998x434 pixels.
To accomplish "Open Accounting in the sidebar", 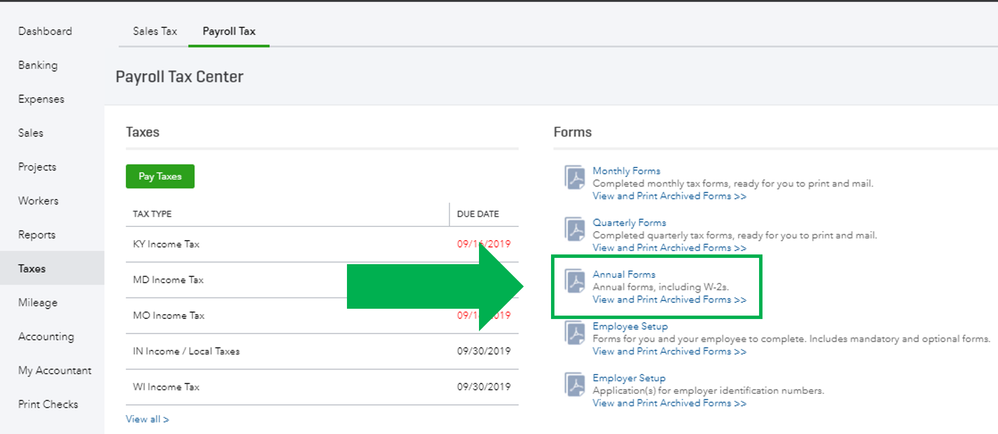I will coord(46,337).
